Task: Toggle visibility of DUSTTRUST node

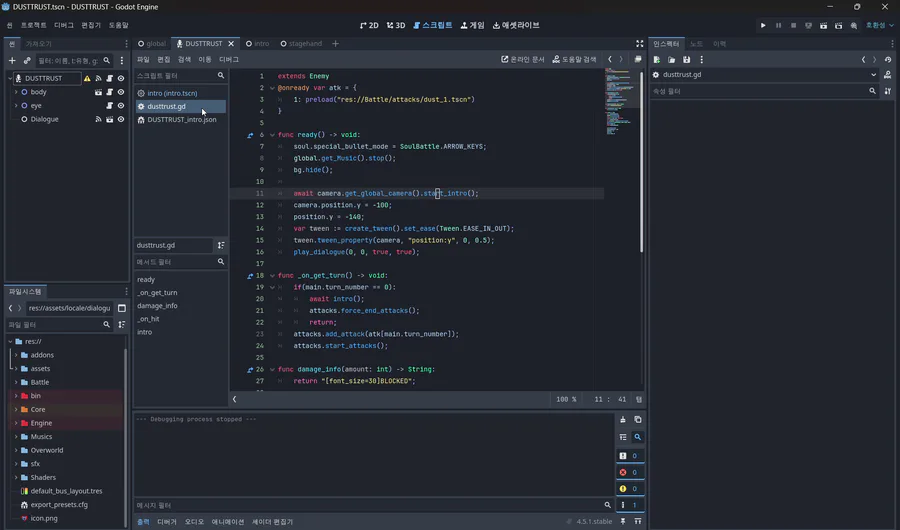Action: 121,78
